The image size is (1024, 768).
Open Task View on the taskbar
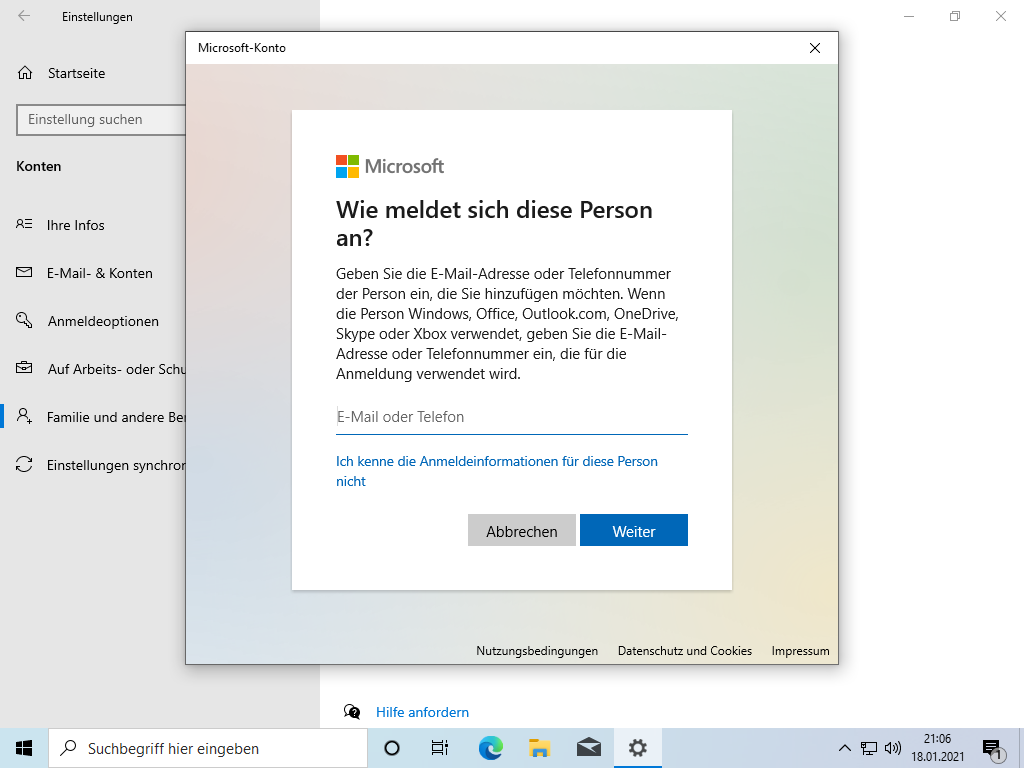440,748
